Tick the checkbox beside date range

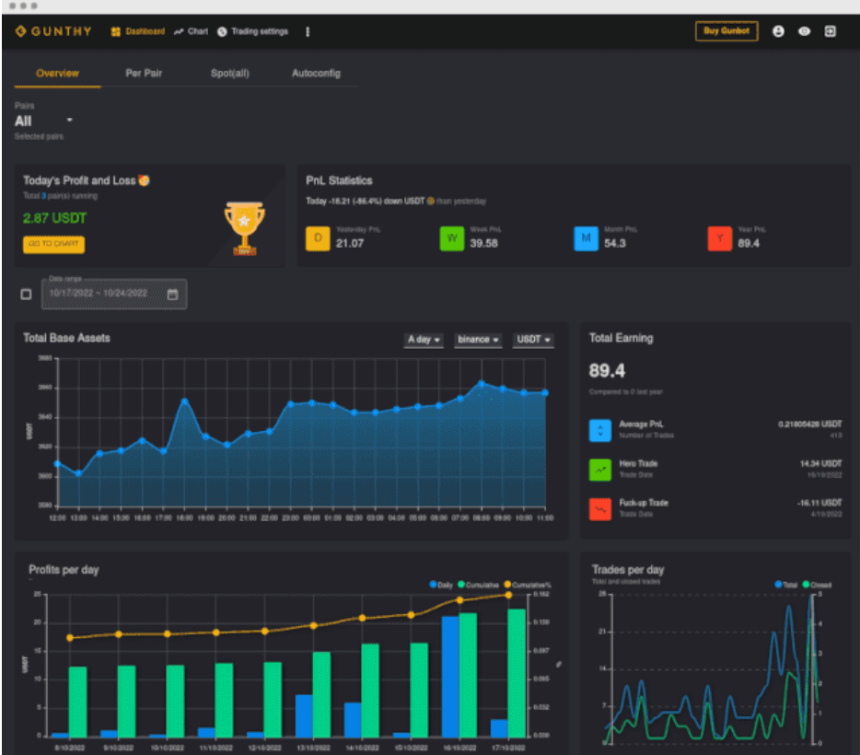click(26, 294)
